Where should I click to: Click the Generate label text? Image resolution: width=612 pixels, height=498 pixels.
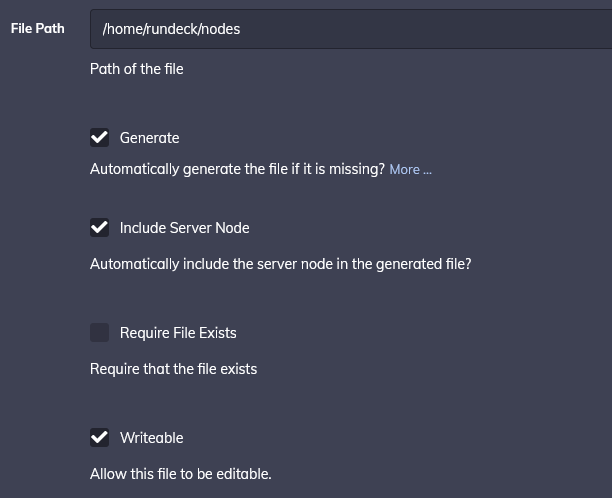point(149,138)
